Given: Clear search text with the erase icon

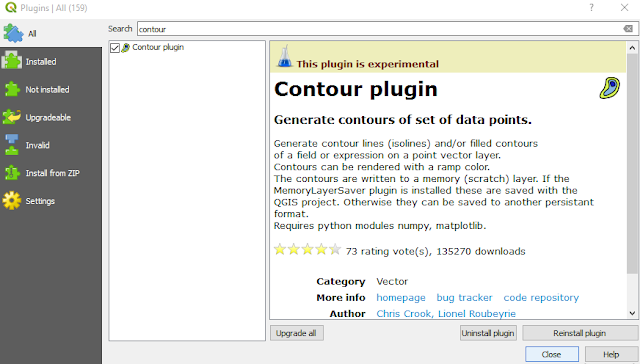Looking at the screenshot, I should pyautogui.click(x=628, y=29).
